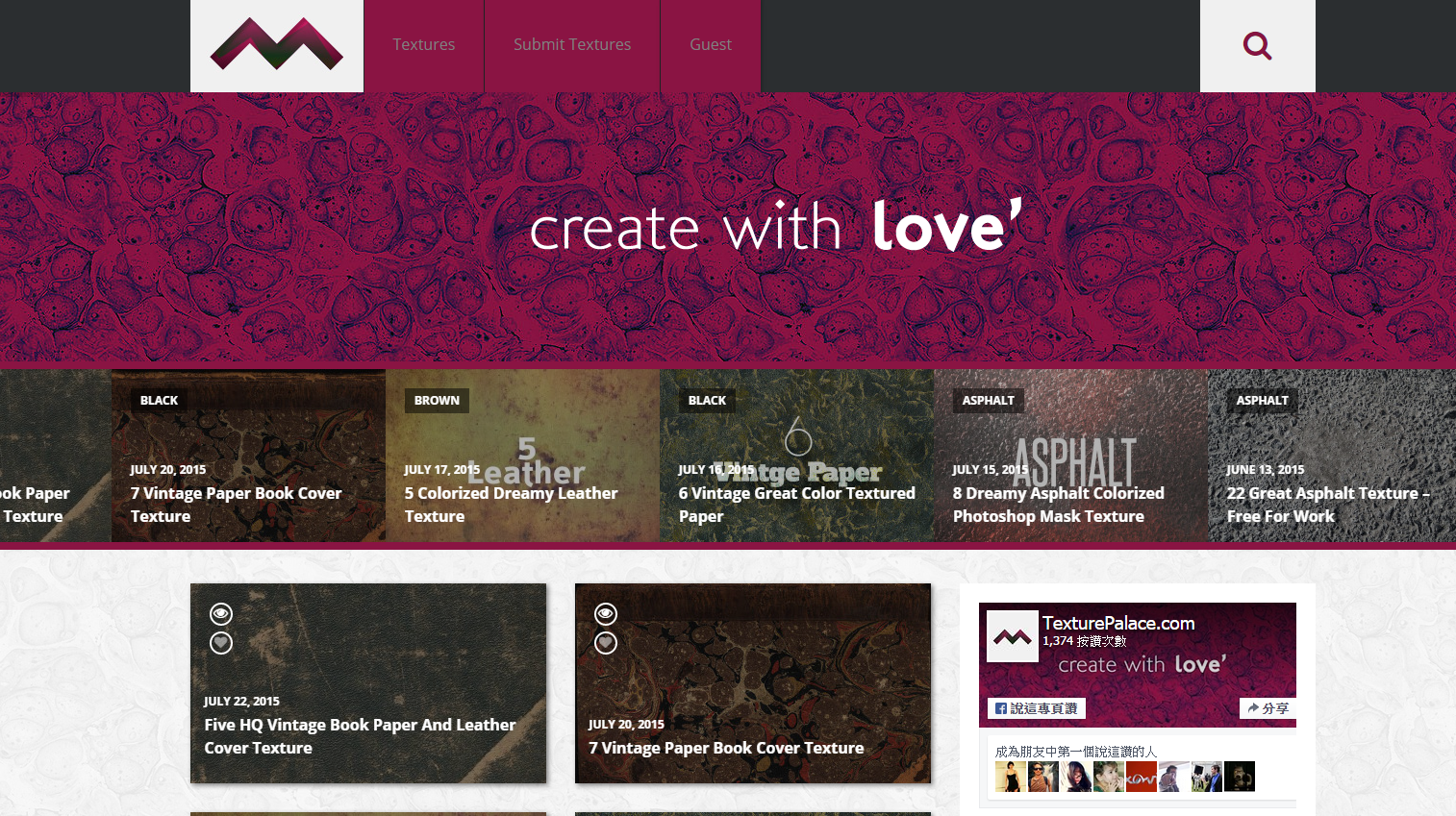This screenshot has height=816, width=1456.
Task: Click eye icon on Five HQ Vintage card
Action: tap(221, 613)
